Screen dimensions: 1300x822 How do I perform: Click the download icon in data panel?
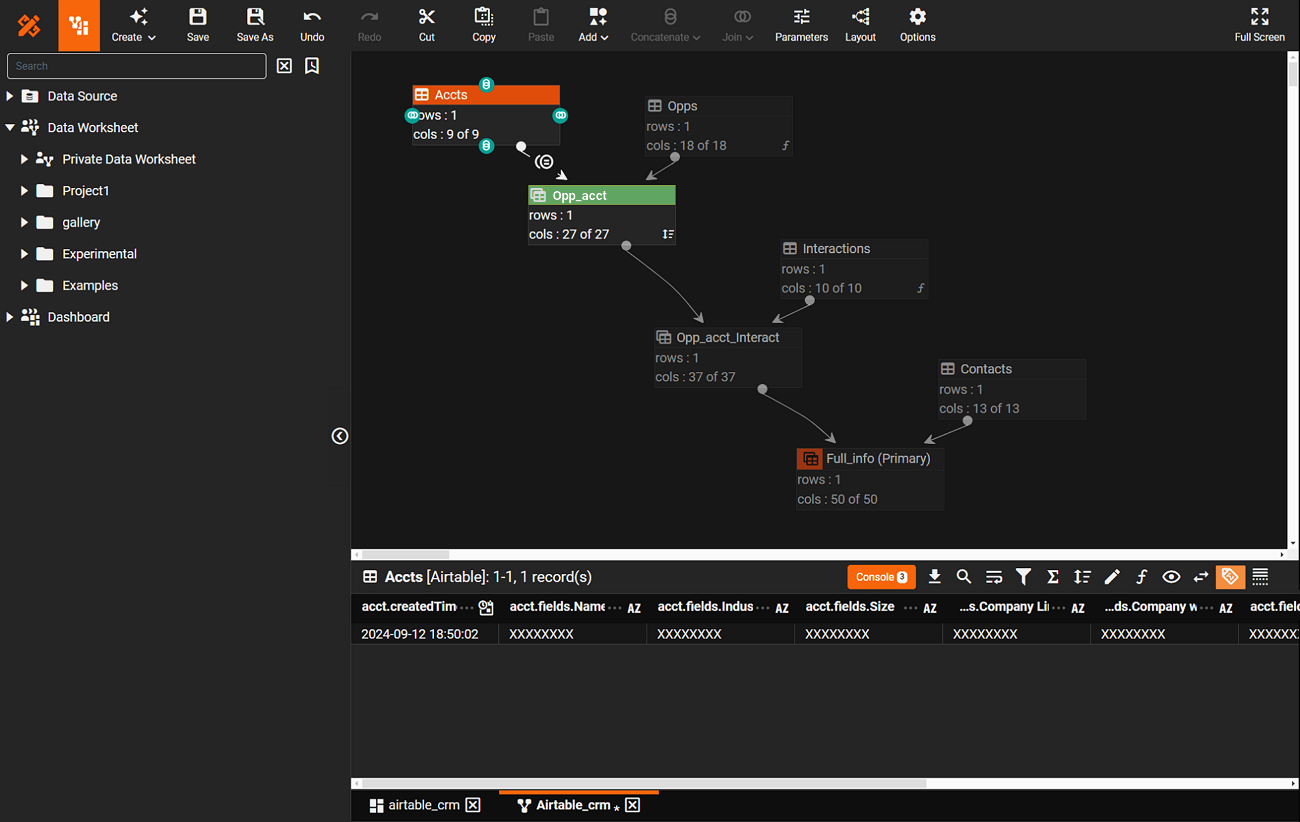coord(934,577)
